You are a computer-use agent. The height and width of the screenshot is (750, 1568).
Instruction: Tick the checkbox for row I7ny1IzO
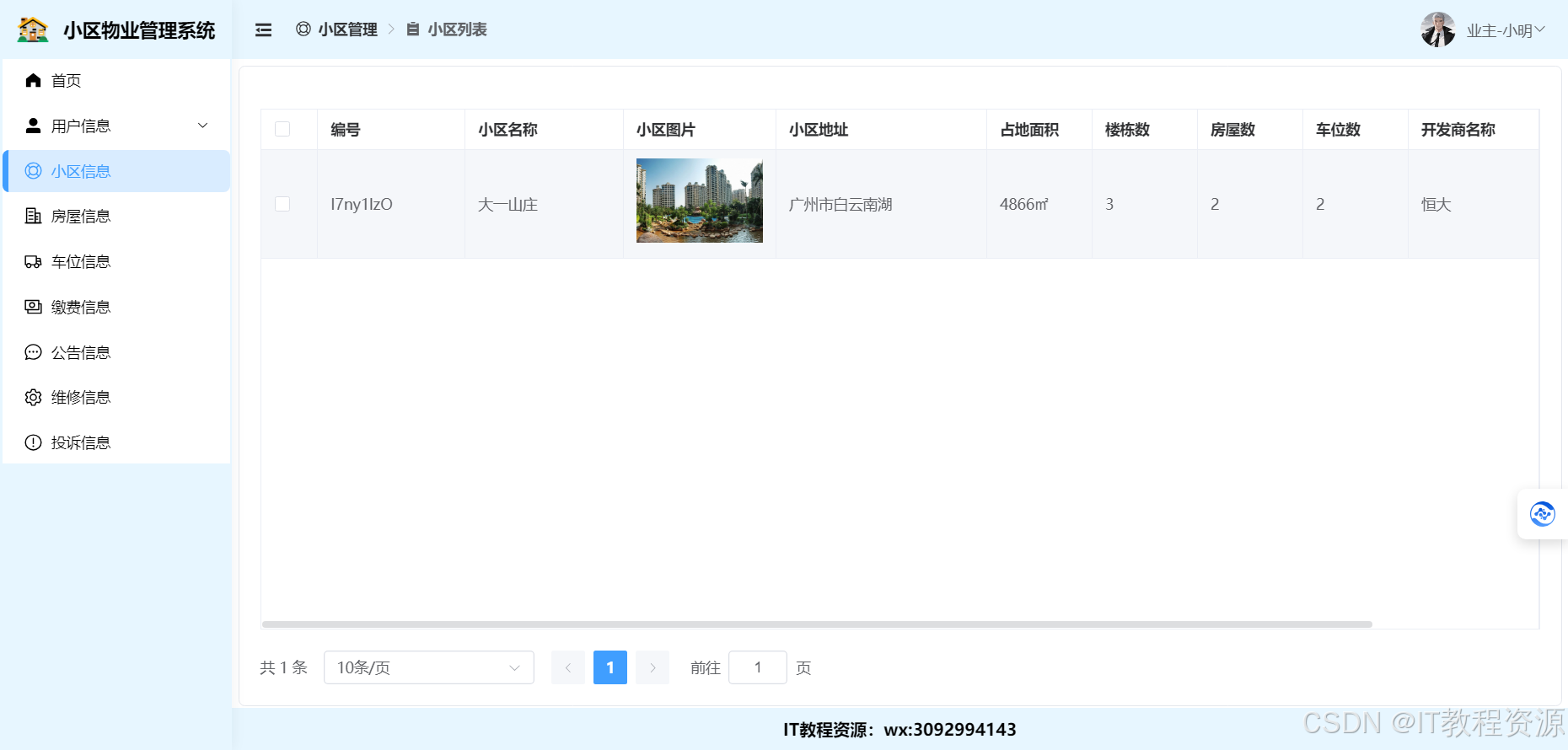coord(282,204)
